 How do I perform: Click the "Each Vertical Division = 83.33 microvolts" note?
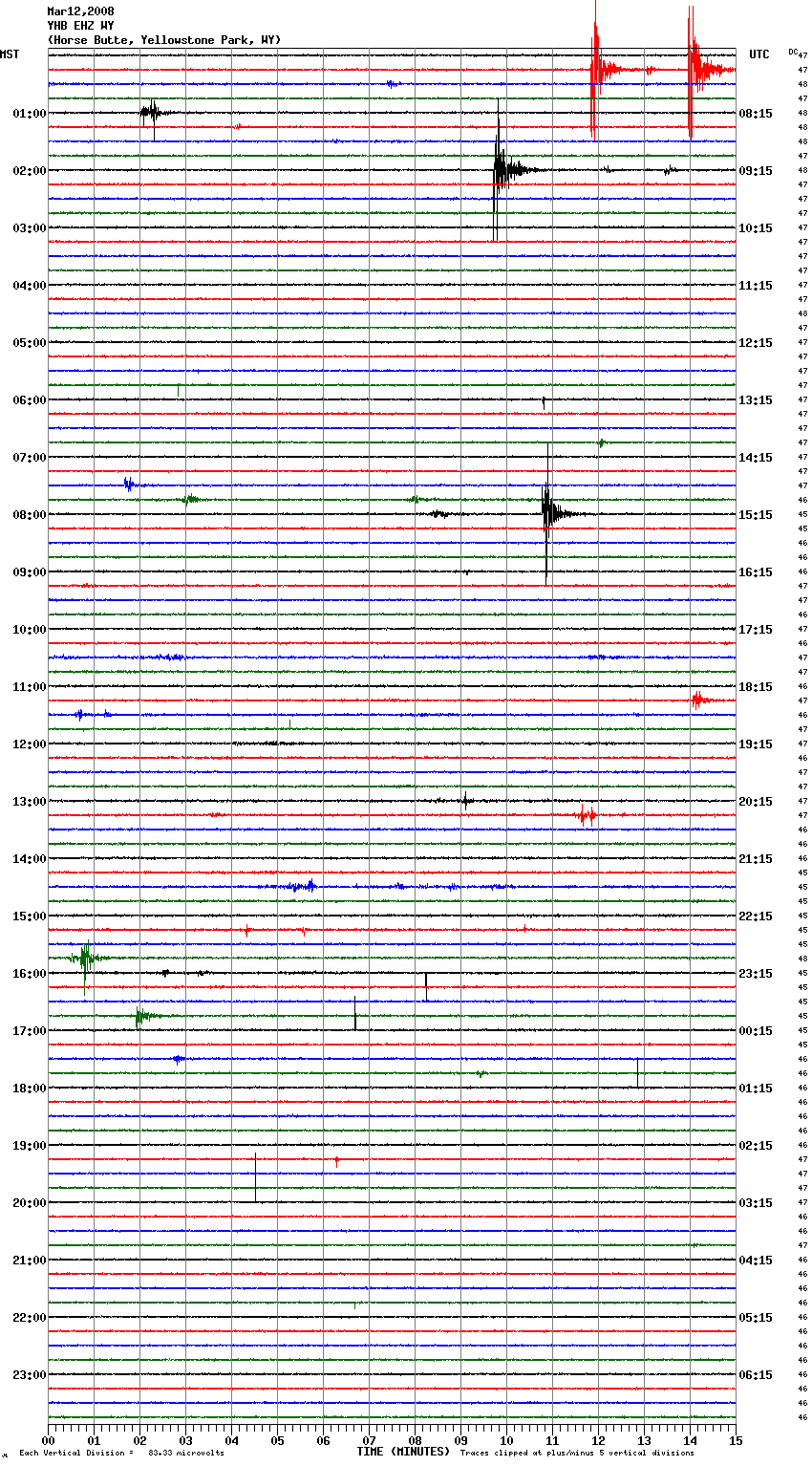tap(121, 1454)
